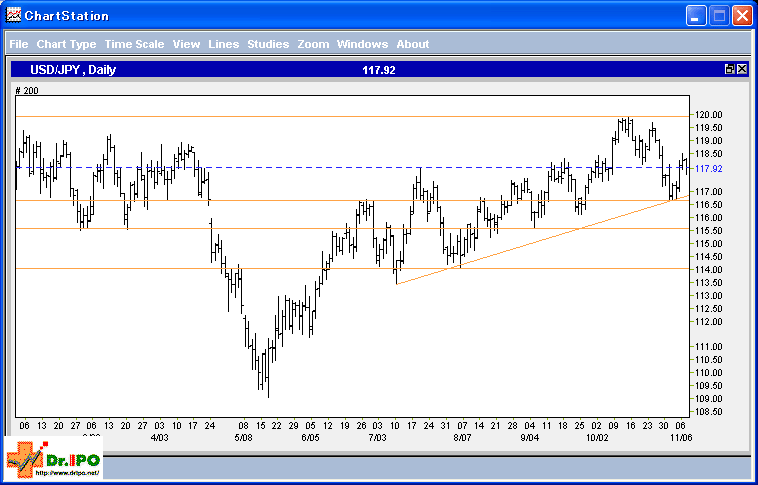Close the USD/JPY Daily chart window
758x485 pixels.
[741, 69]
